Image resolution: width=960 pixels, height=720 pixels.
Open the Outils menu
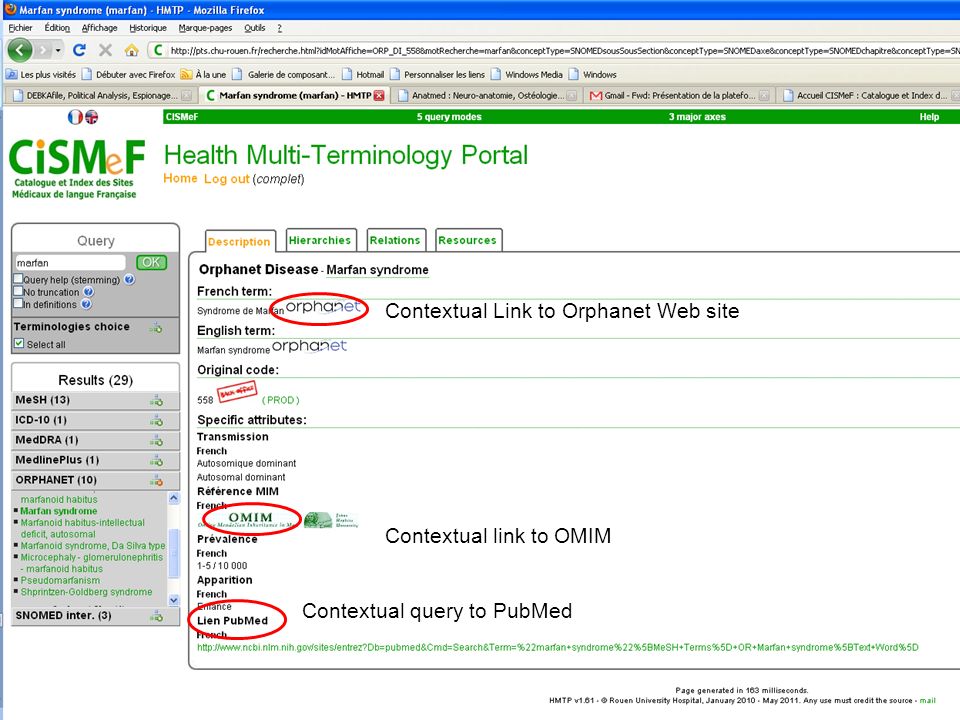(255, 28)
